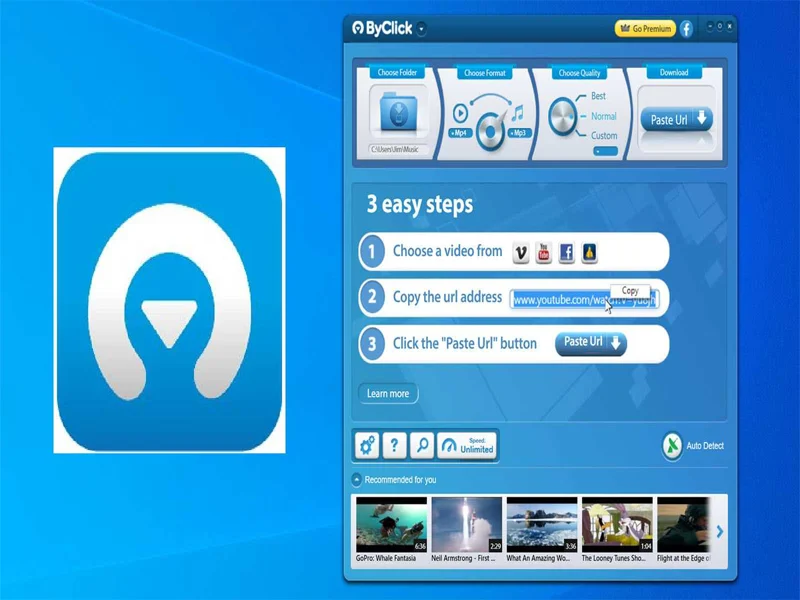Select the Best quality option
Viewport: 800px width, 600px height.
[598, 97]
